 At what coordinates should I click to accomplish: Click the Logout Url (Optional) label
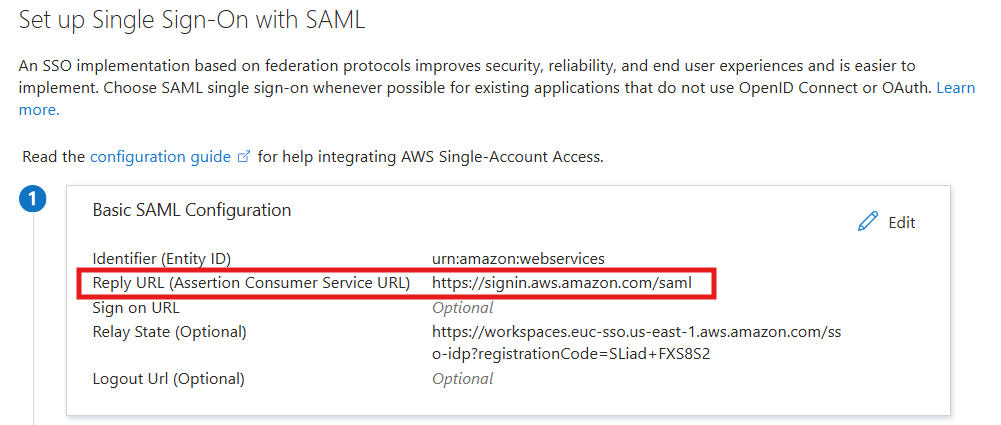168,379
